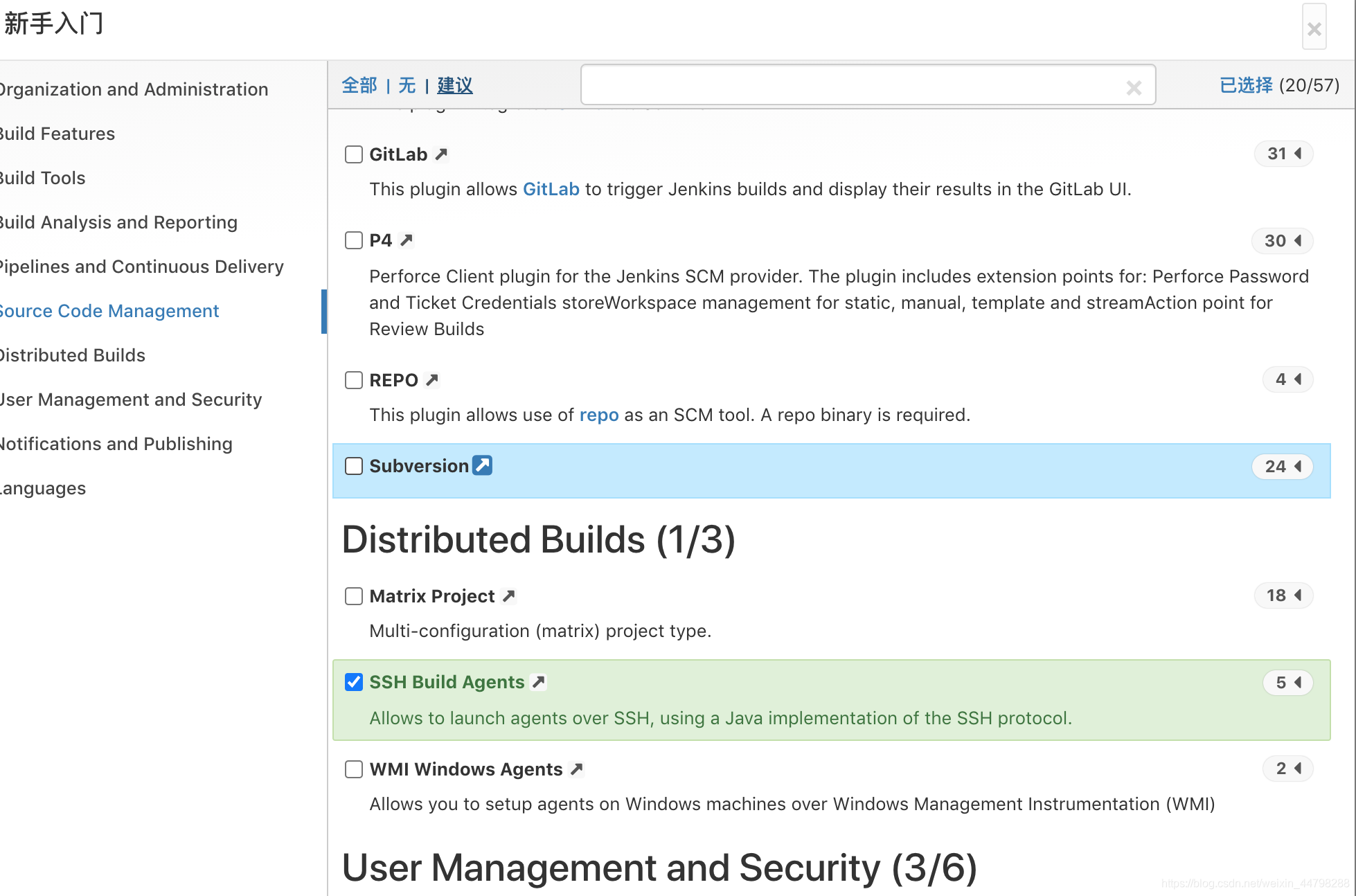Expand GitLab's 31 dependencies badge
The width and height of the screenshot is (1356, 896).
[x=1283, y=154]
